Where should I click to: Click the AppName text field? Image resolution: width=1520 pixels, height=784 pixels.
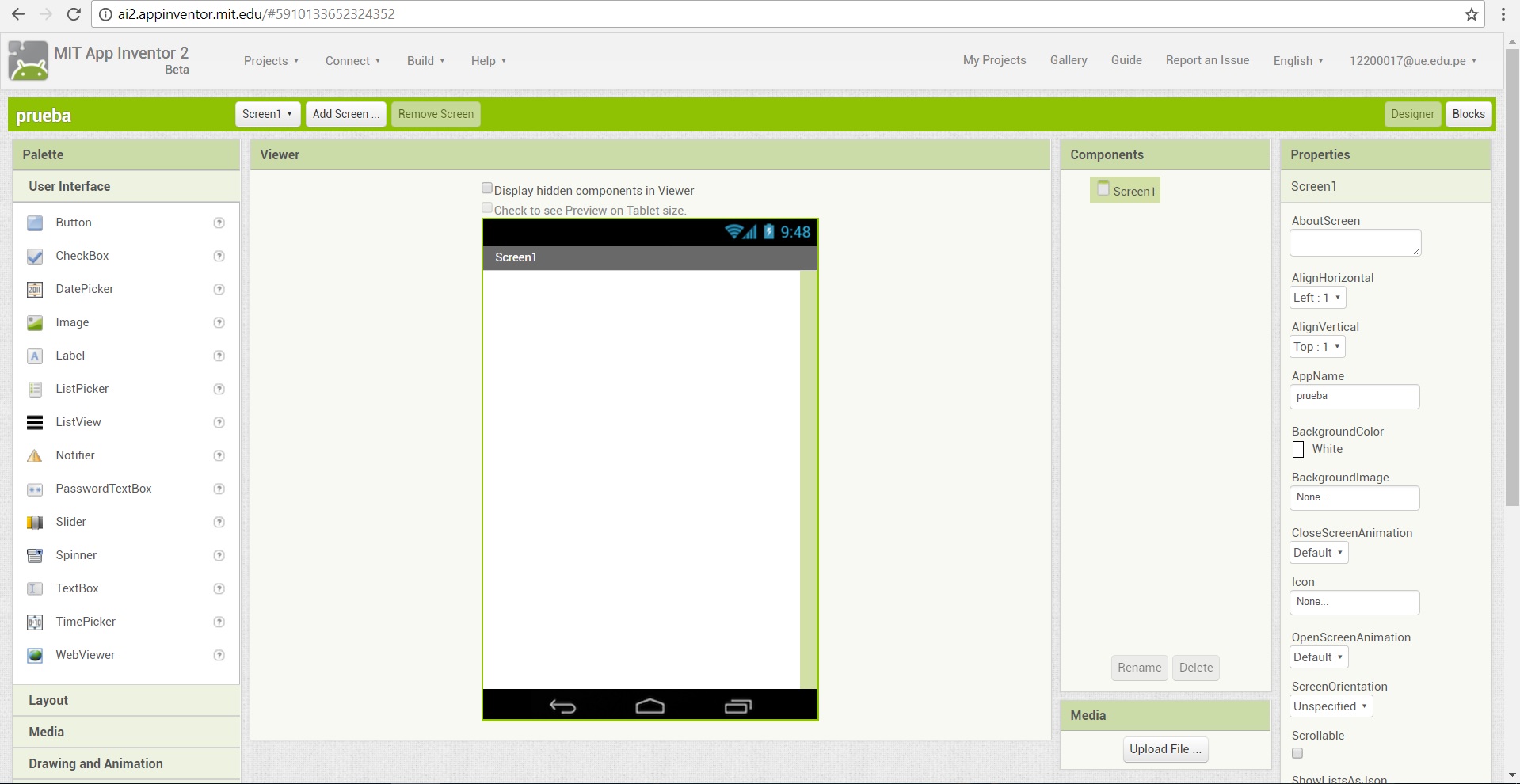[x=1354, y=397]
